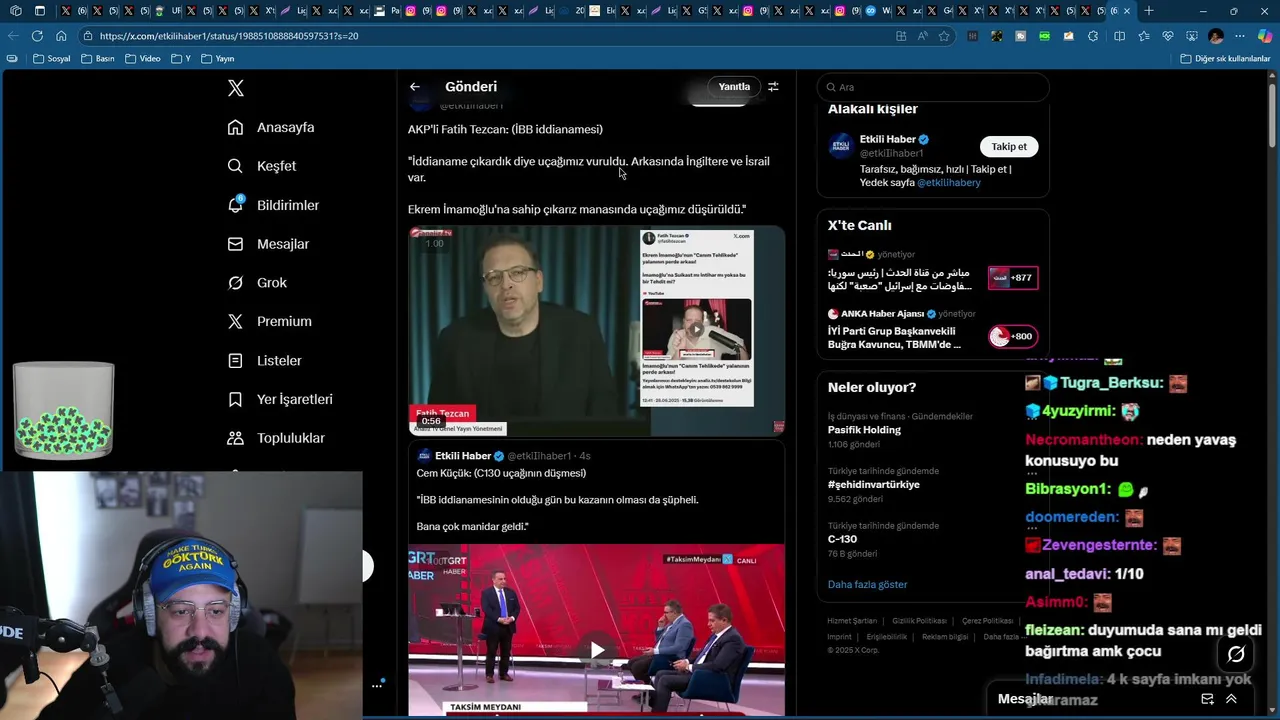Click the browser home button
The image size is (1280, 720).
click(x=61, y=36)
